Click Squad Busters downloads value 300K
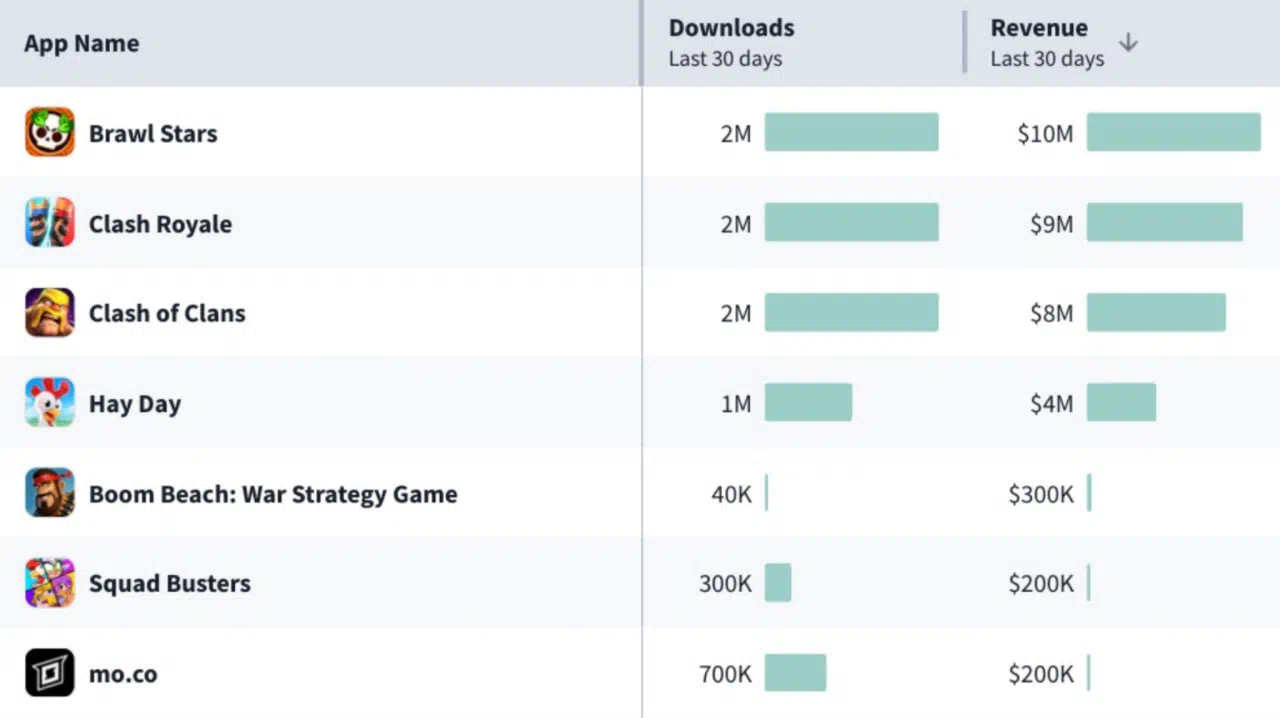1280x718 pixels. (x=725, y=584)
